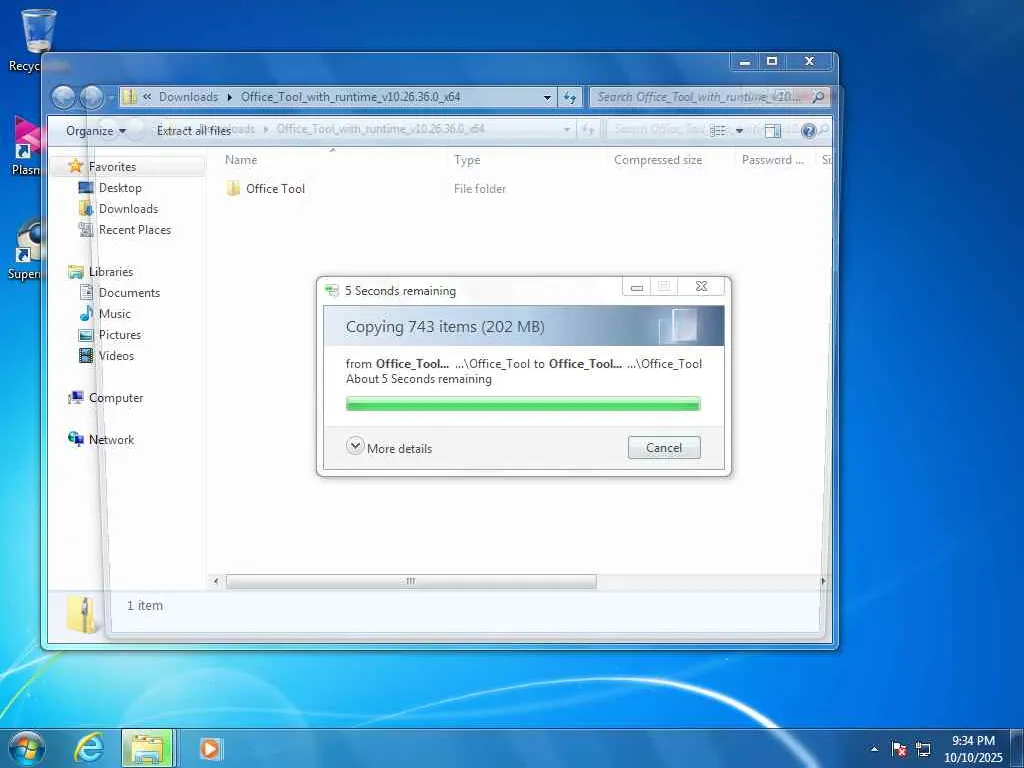Open the Pictures library
Viewport: 1024px width, 768px height.
coord(120,334)
